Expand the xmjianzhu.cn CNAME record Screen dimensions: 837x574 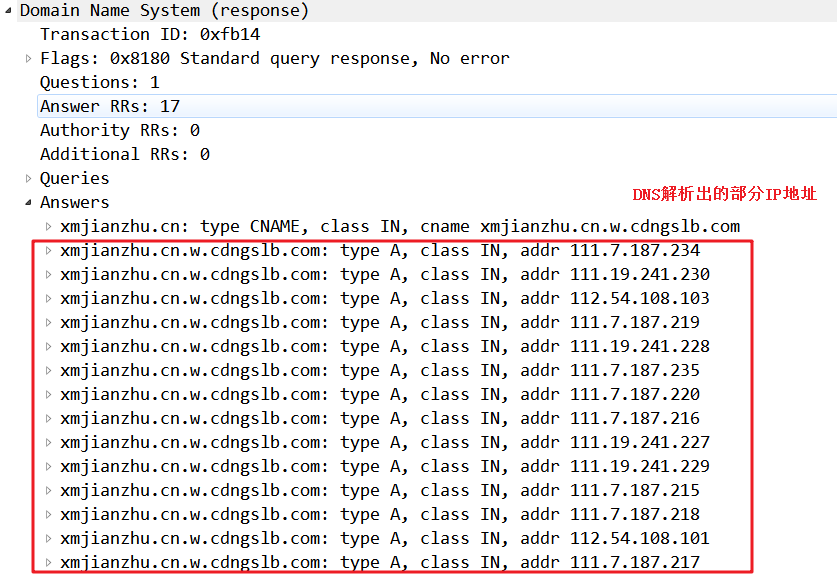tap(49, 226)
